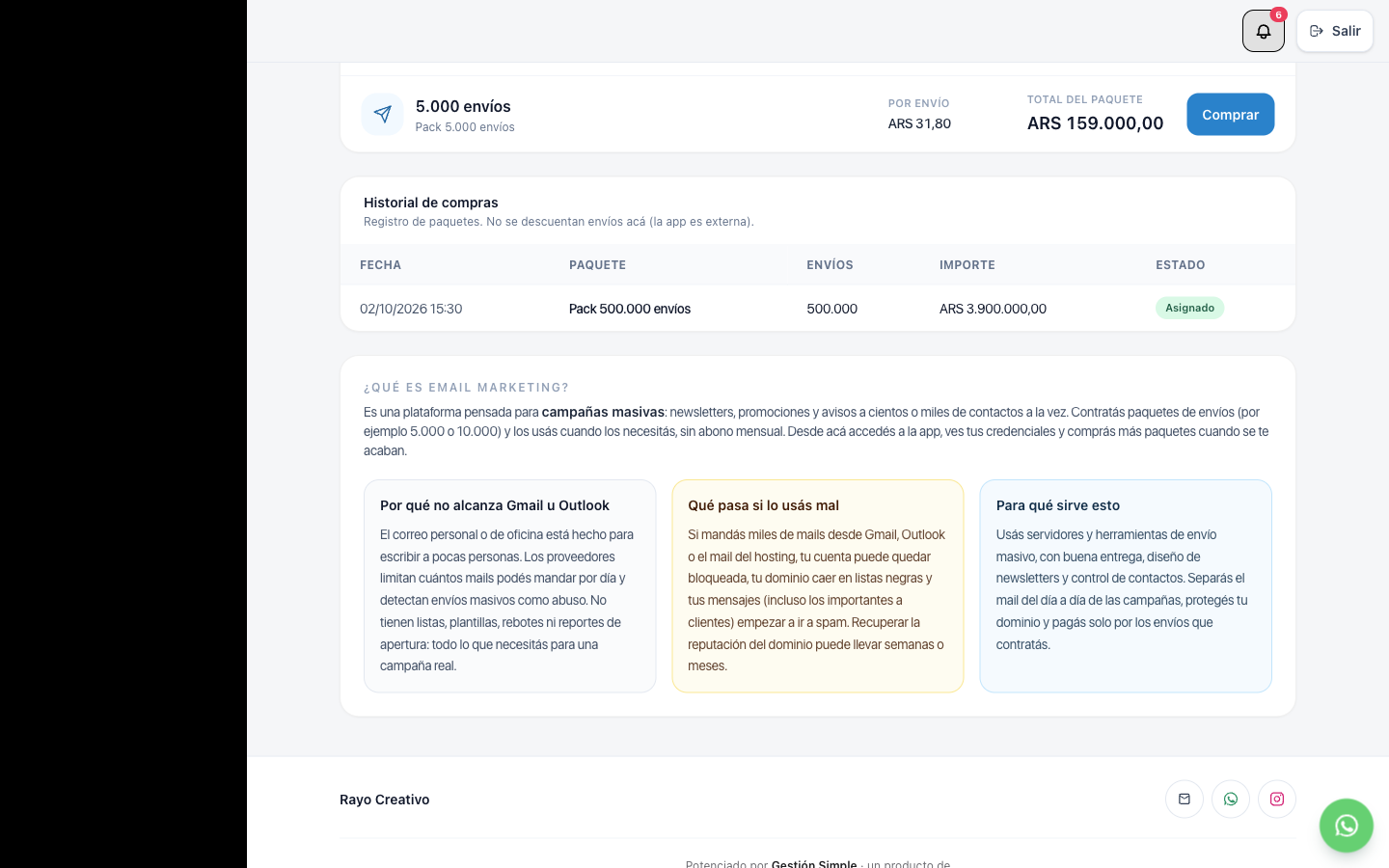Open the Qué pasa si lo usás mal card
Screen dimensions: 1389x868
(818, 586)
